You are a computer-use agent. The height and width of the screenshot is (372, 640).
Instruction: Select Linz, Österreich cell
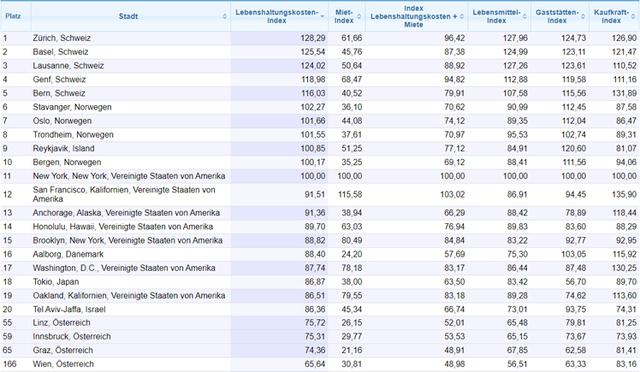click(131, 323)
